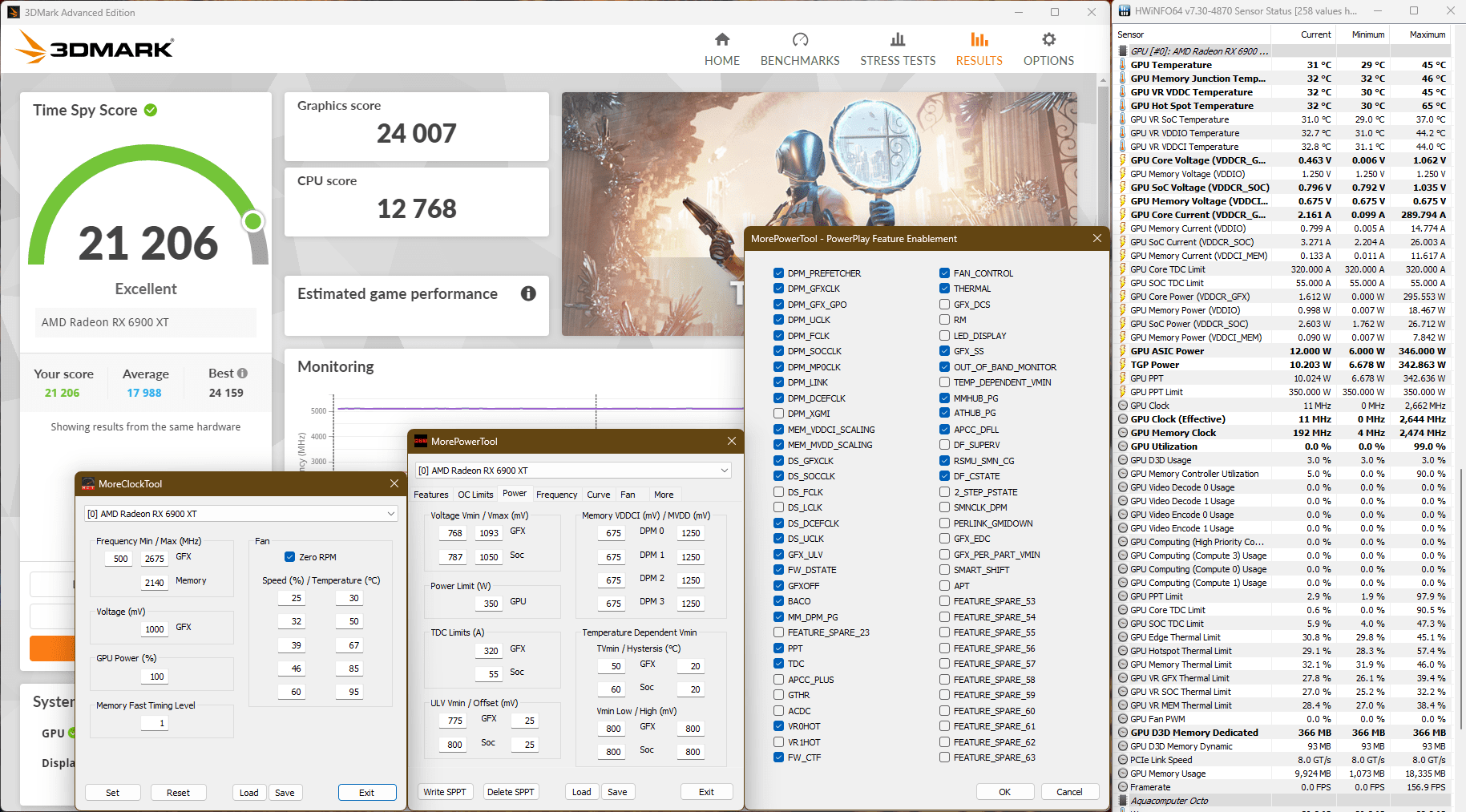Click the MorePowerTool title bar icon
Screen dimensions: 1466x812
pos(420,442)
